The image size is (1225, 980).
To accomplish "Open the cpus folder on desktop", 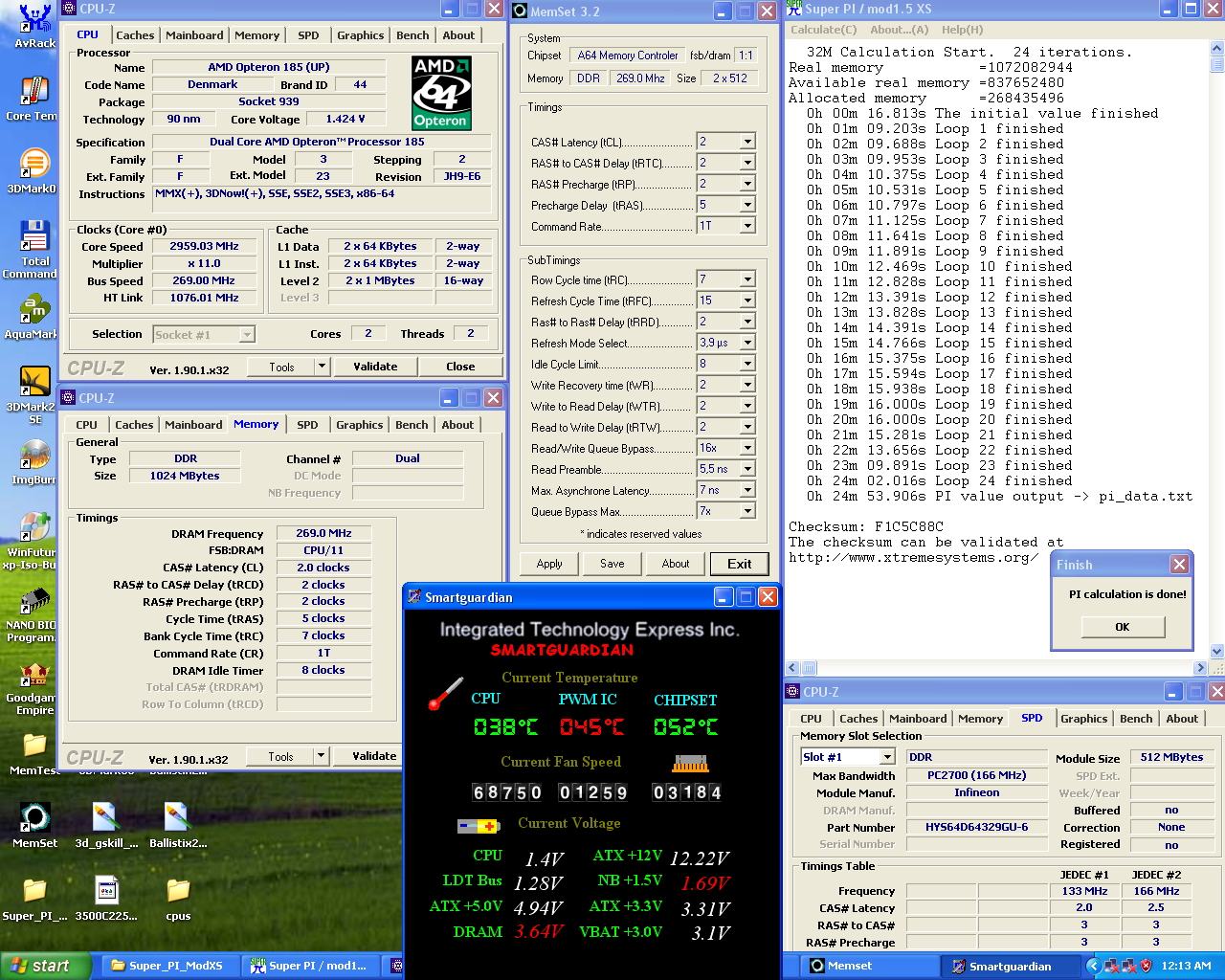I will point(178,899).
